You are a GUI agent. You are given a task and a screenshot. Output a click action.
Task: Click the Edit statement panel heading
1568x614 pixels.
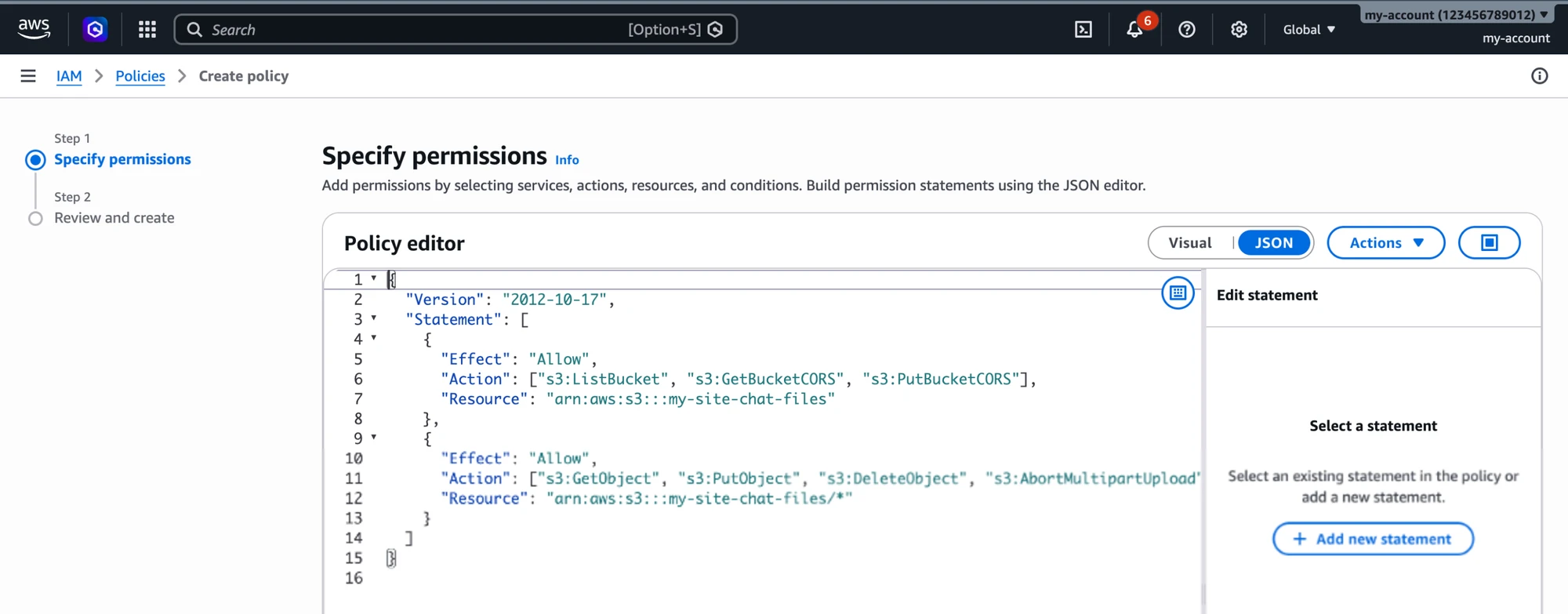(x=1267, y=295)
